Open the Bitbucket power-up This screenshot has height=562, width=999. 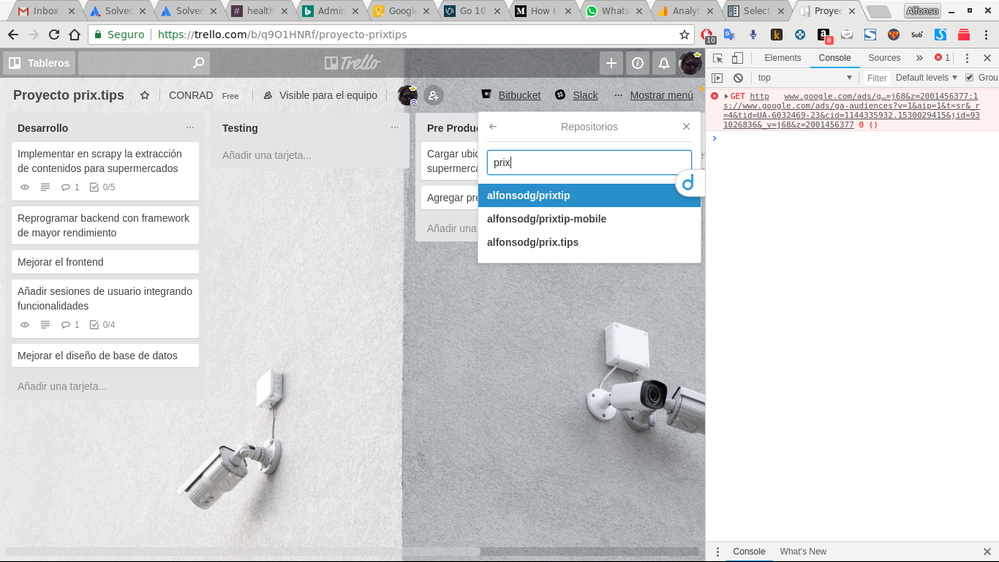[511, 95]
